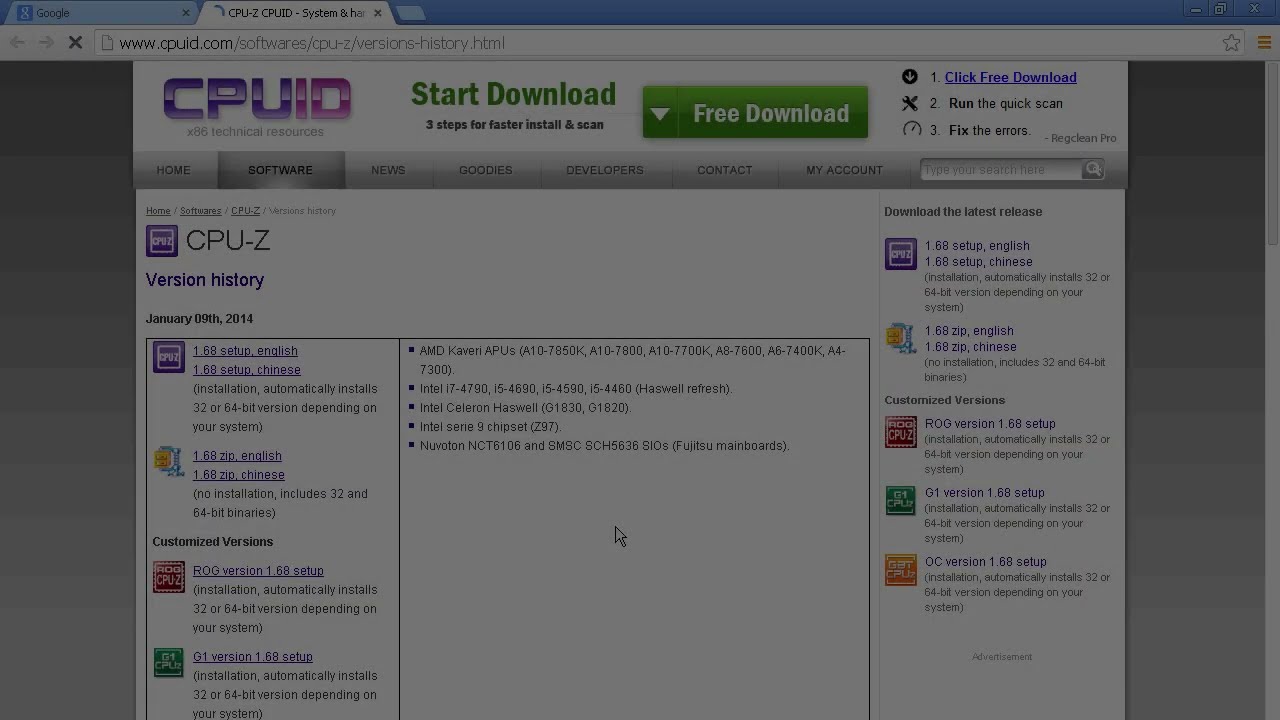Image resolution: width=1280 pixels, height=720 pixels.
Task: Hit the green Free Download button
Action: coord(755,113)
